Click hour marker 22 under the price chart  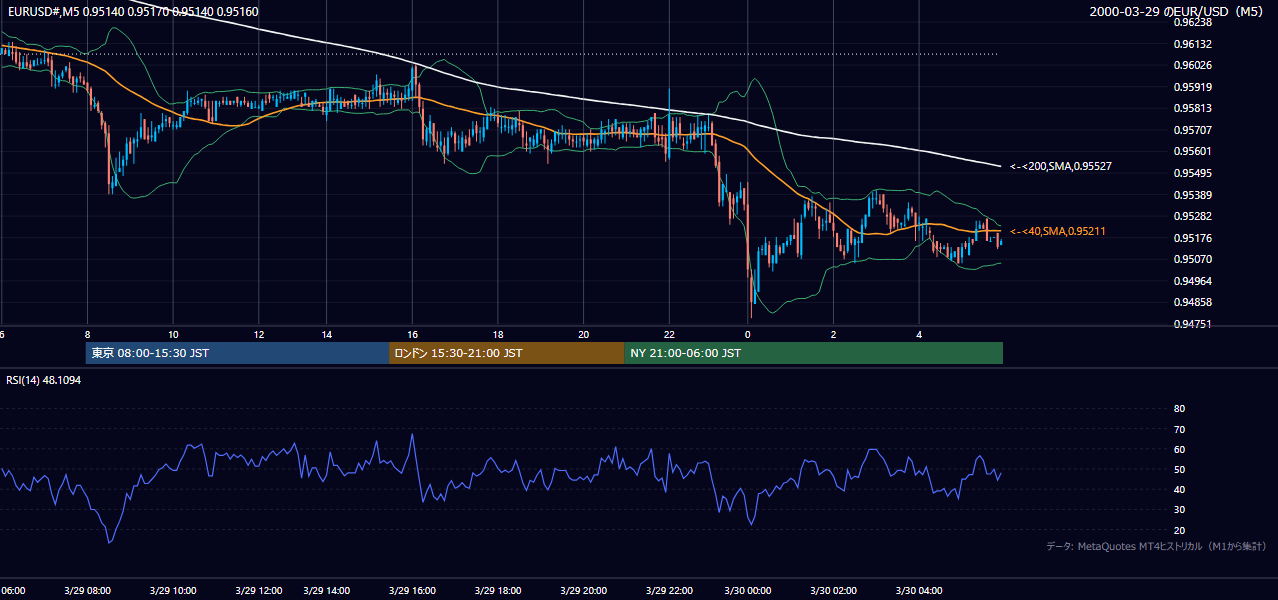(x=670, y=334)
